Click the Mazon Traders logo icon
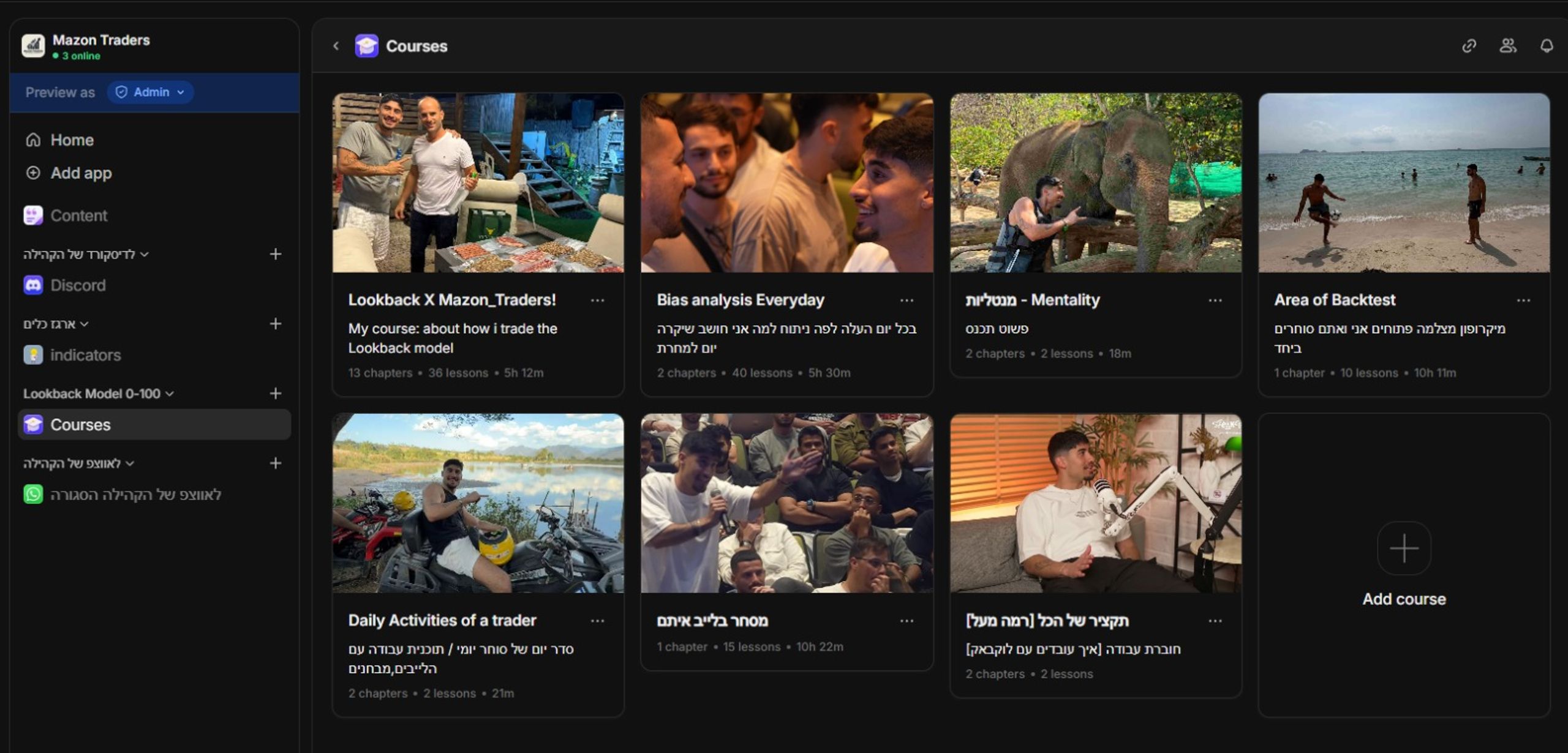This screenshot has height=753, width=1568. point(33,46)
